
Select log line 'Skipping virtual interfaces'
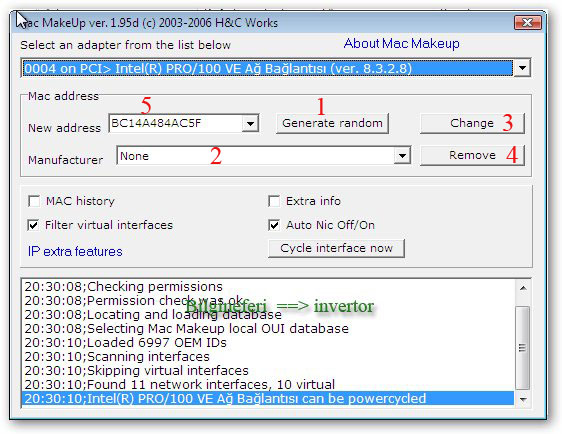(x=268, y=371)
